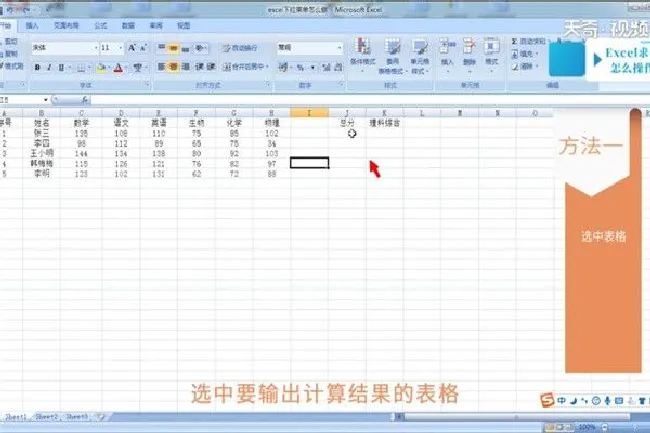Image resolution: width=650 pixels, height=433 pixels.
Task: Select cell containing 总分
Action: coord(347,123)
